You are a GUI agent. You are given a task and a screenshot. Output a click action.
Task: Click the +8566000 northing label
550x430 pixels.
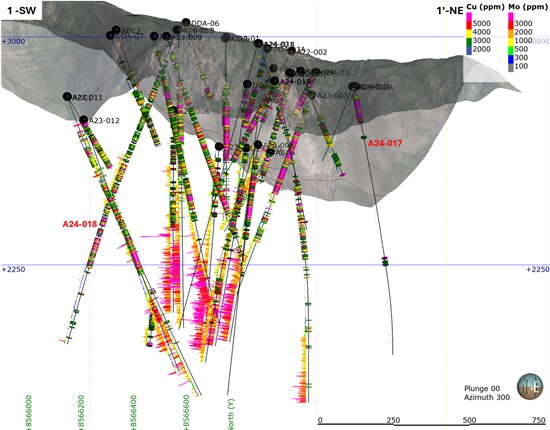29,412
